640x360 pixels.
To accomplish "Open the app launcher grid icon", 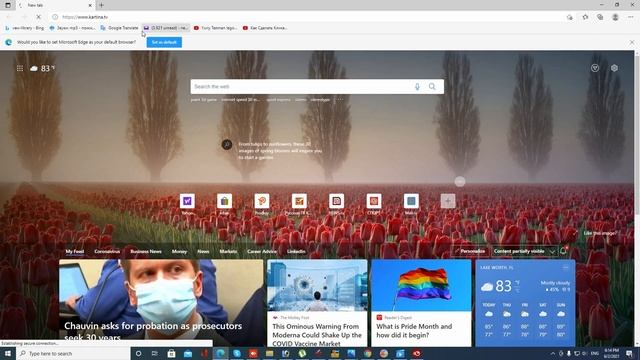I will (20, 68).
